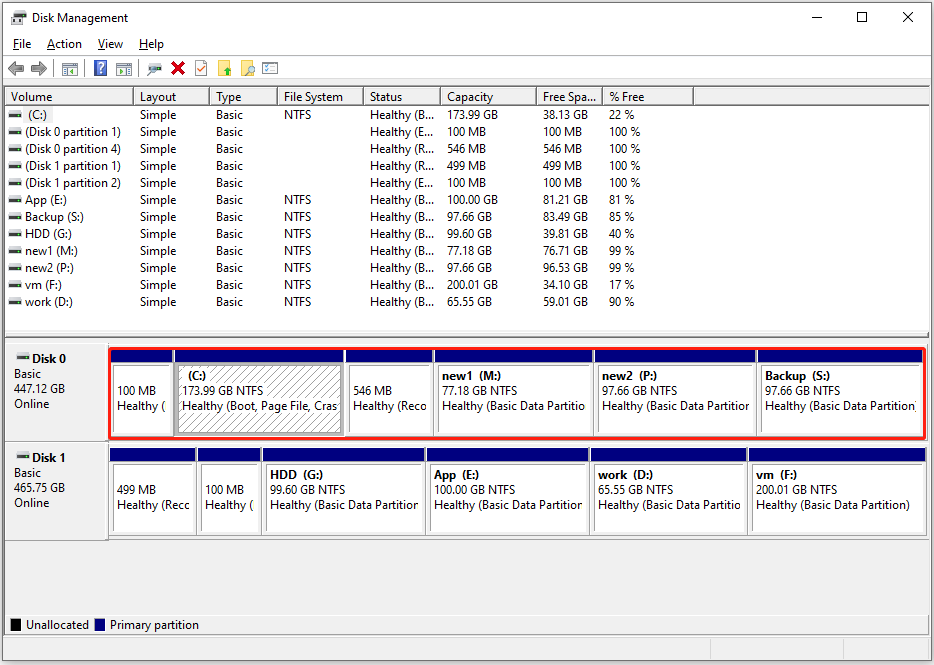
Task: Click the folder with magnifier toolbar icon
Action: coord(248,68)
